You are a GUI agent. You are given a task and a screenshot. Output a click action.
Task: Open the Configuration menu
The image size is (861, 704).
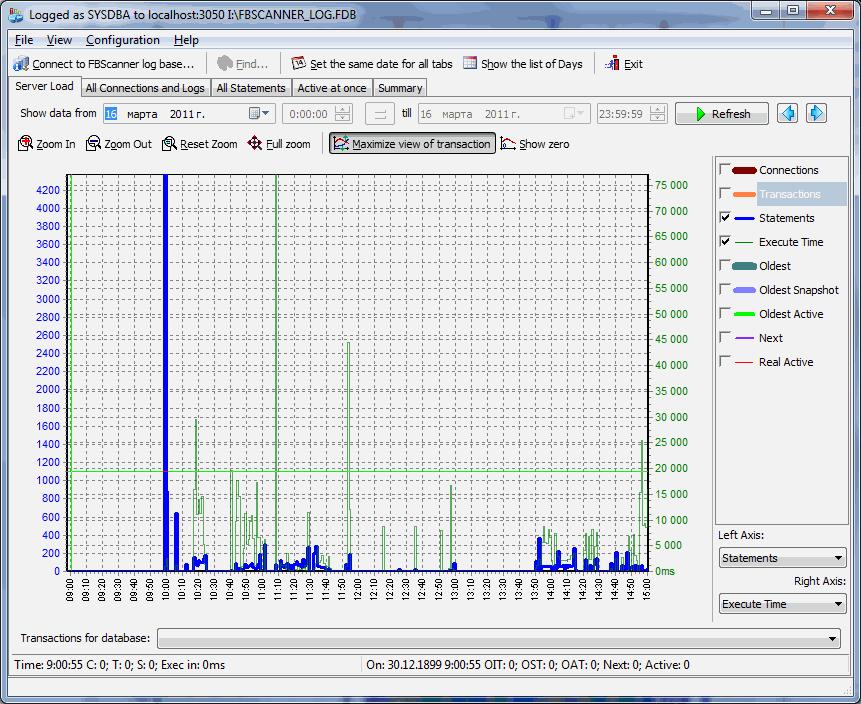coord(122,40)
